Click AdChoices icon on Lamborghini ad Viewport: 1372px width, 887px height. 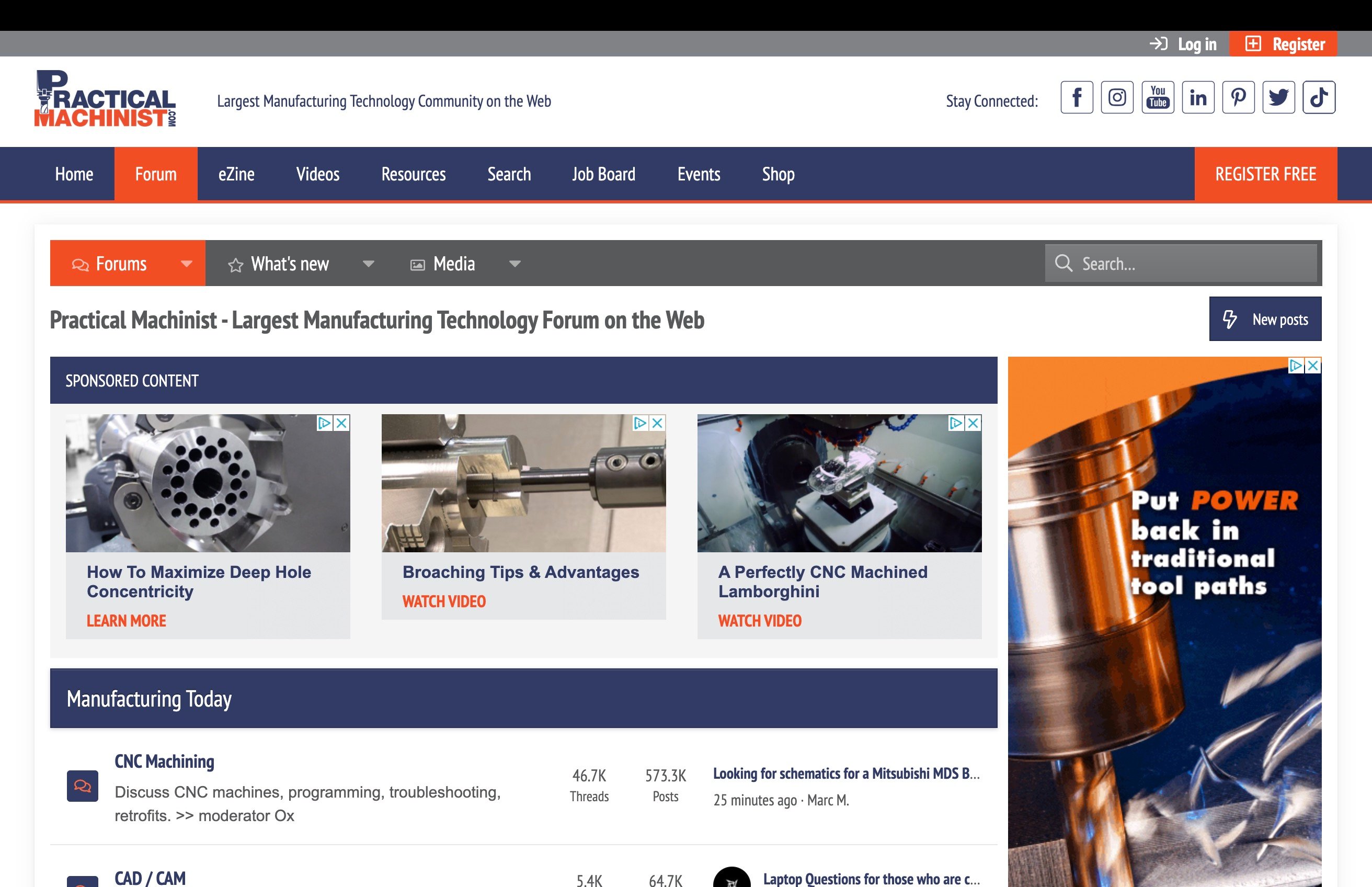coord(956,423)
